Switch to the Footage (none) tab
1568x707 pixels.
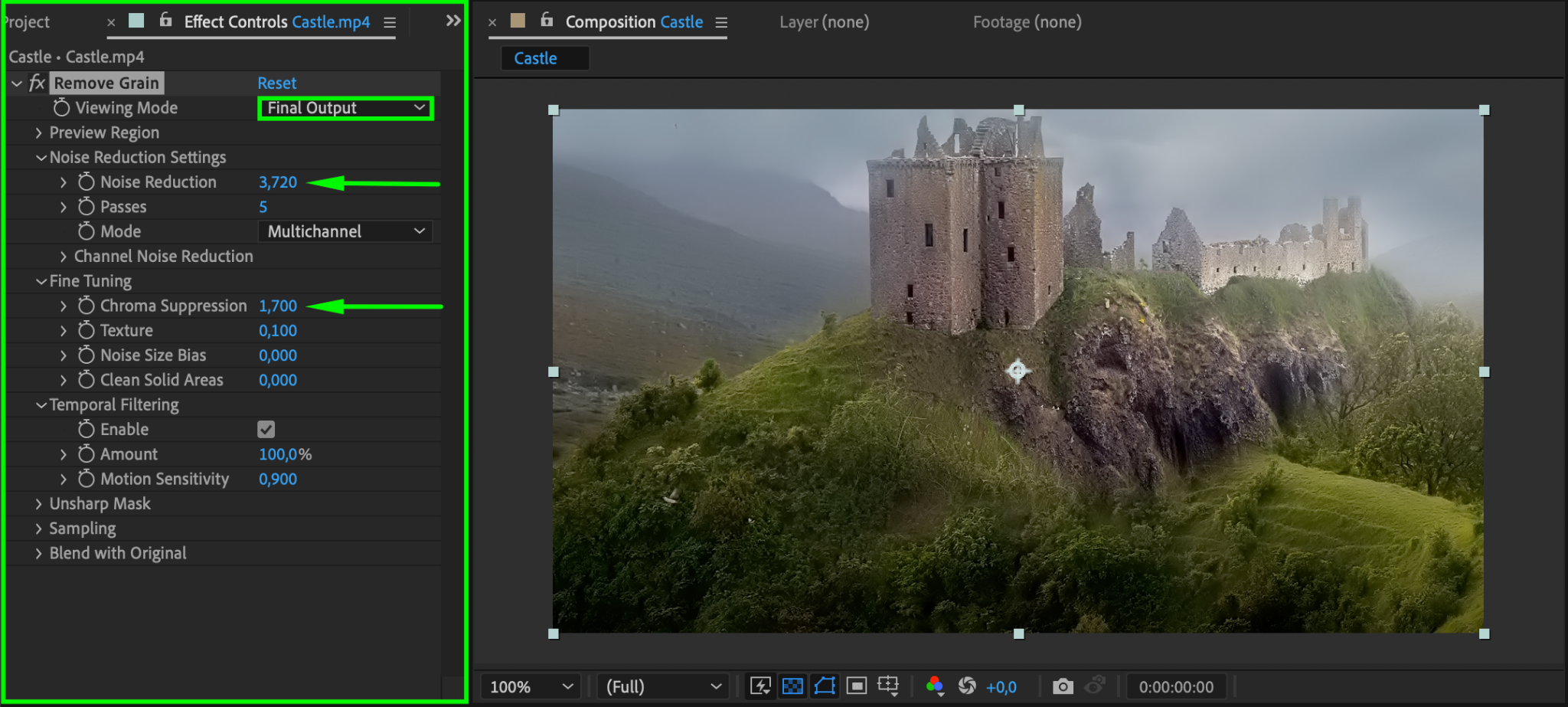1027,22
